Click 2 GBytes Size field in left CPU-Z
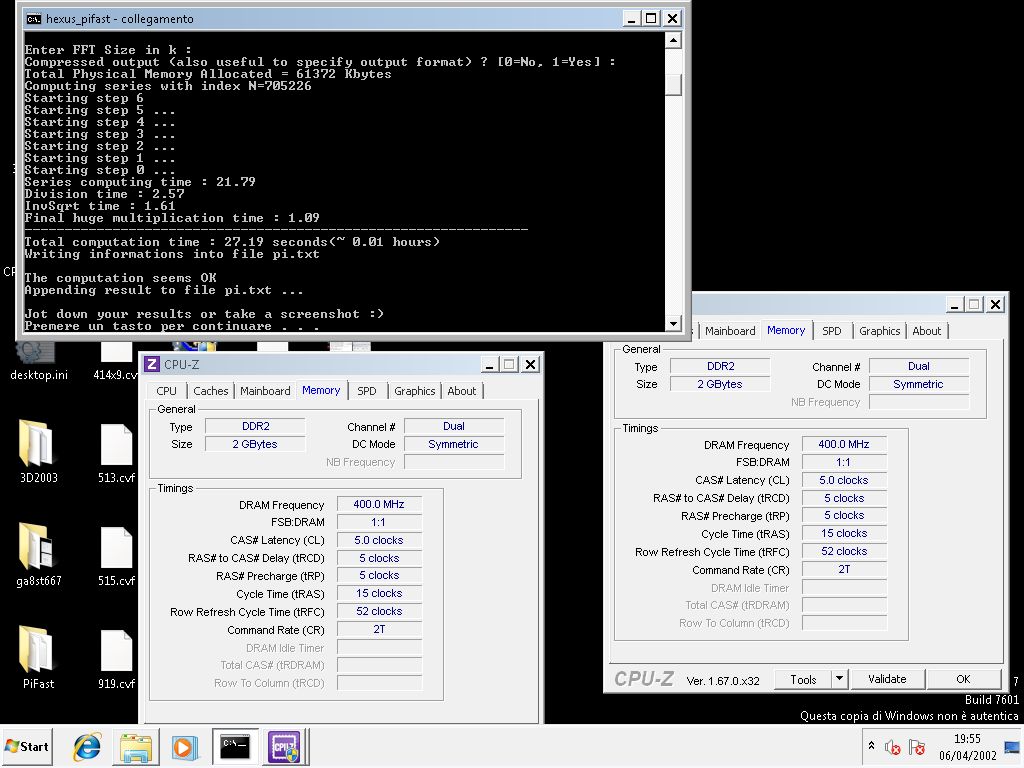The image size is (1024, 768). click(255, 444)
